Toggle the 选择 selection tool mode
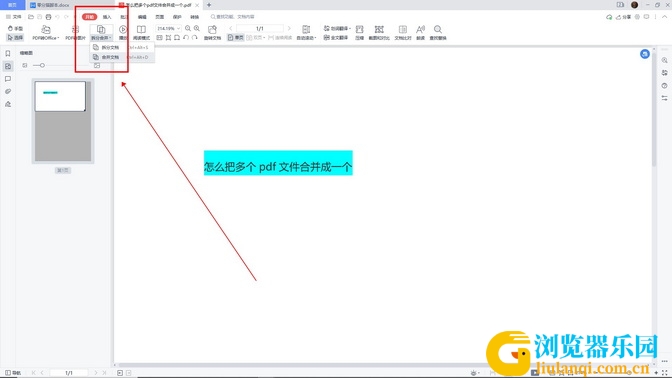 [x=15, y=38]
